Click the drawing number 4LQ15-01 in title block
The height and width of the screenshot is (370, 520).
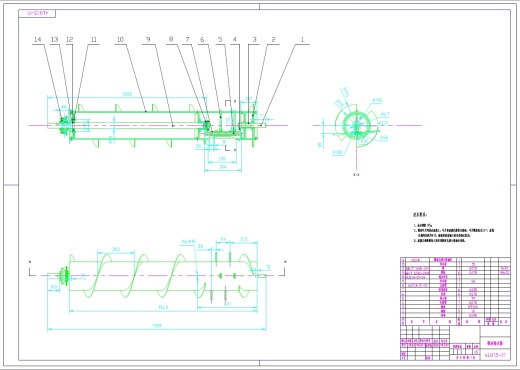click(495, 355)
